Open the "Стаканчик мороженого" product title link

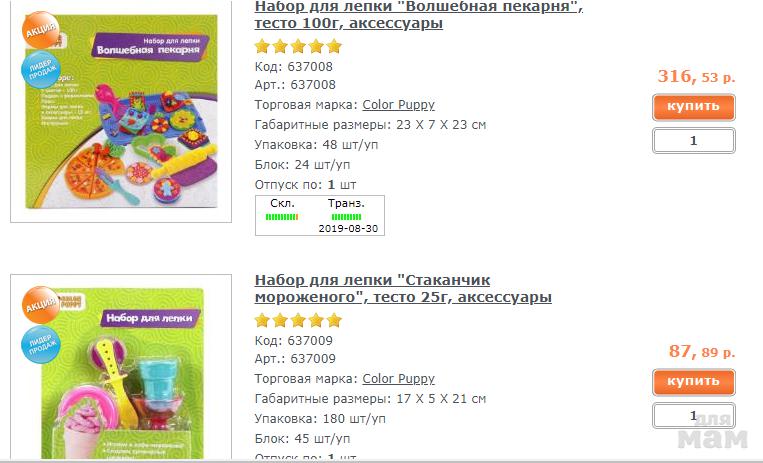click(x=403, y=288)
